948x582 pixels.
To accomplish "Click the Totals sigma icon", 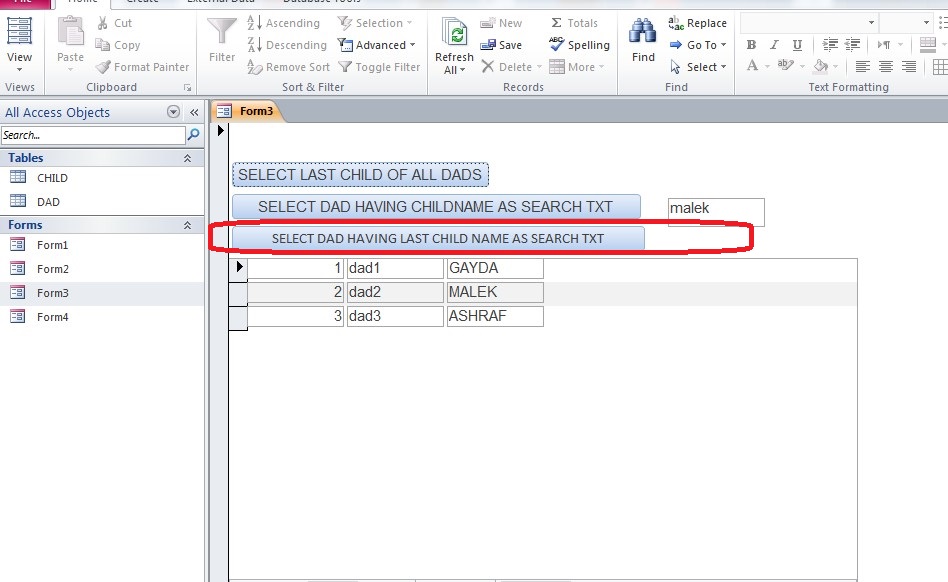I will coord(557,23).
